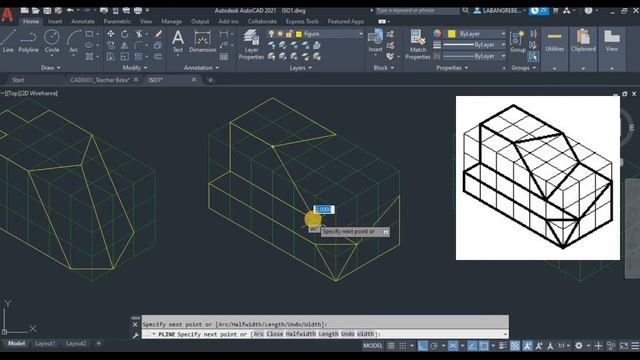
Task: Open the Layer Properties manager
Action: [x=251, y=44]
